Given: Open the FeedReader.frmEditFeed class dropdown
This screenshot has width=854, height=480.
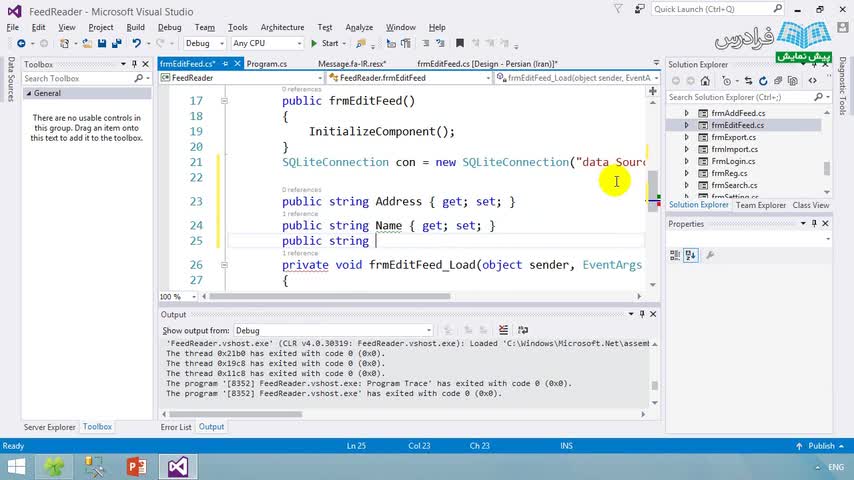Looking at the screenshot, I should click(409, 78).
